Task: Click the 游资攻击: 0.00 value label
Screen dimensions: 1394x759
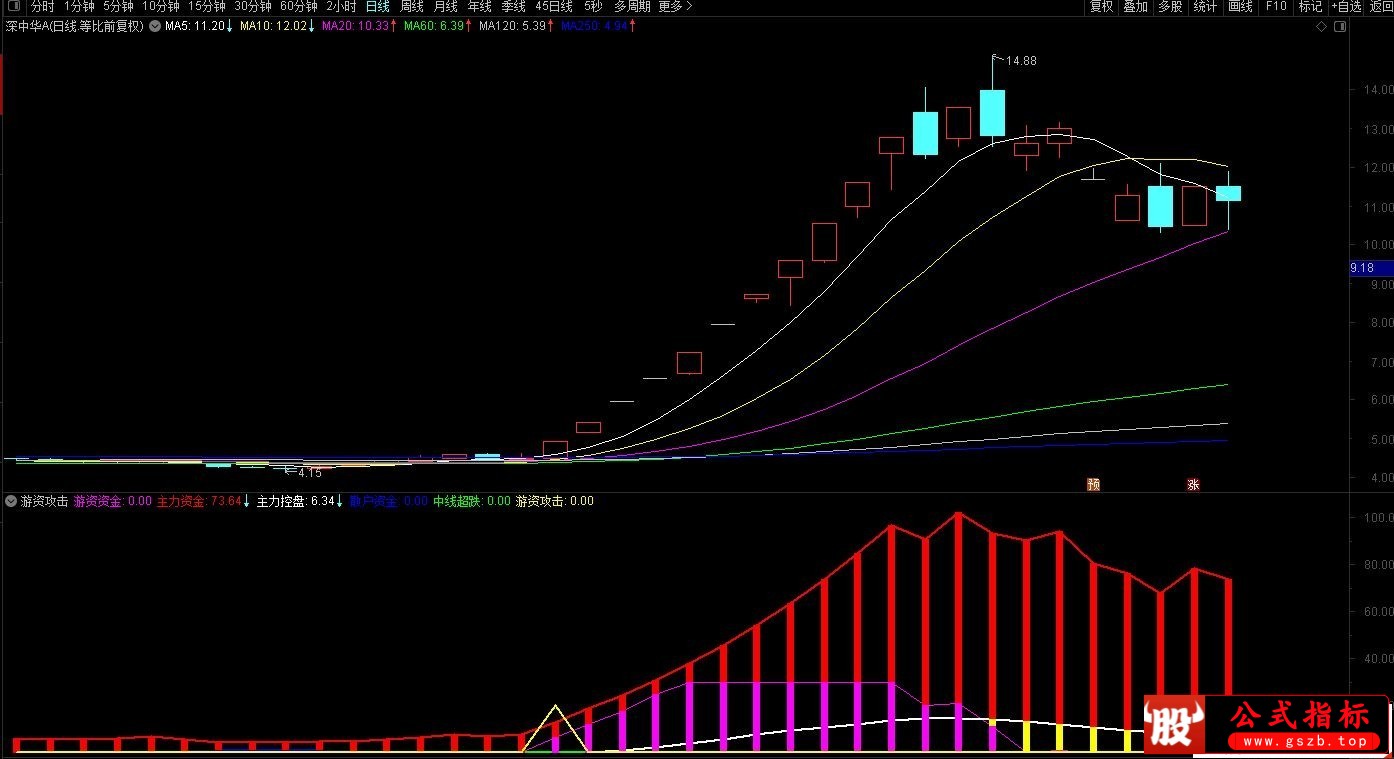Action: coord(554,501)
